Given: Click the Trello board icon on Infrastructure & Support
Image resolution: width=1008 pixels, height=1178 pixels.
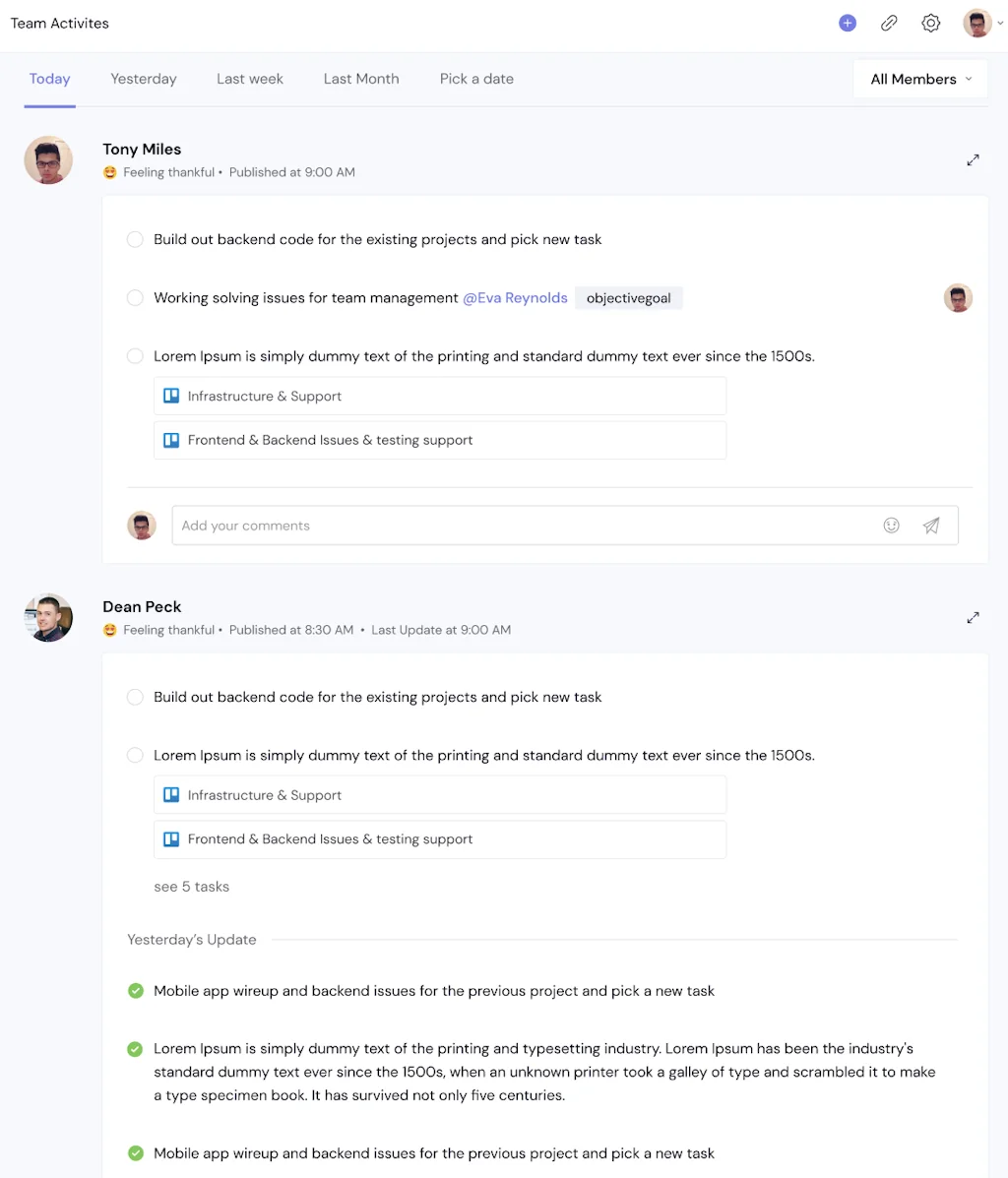Looking at the screenshot, I should [171, 395].
